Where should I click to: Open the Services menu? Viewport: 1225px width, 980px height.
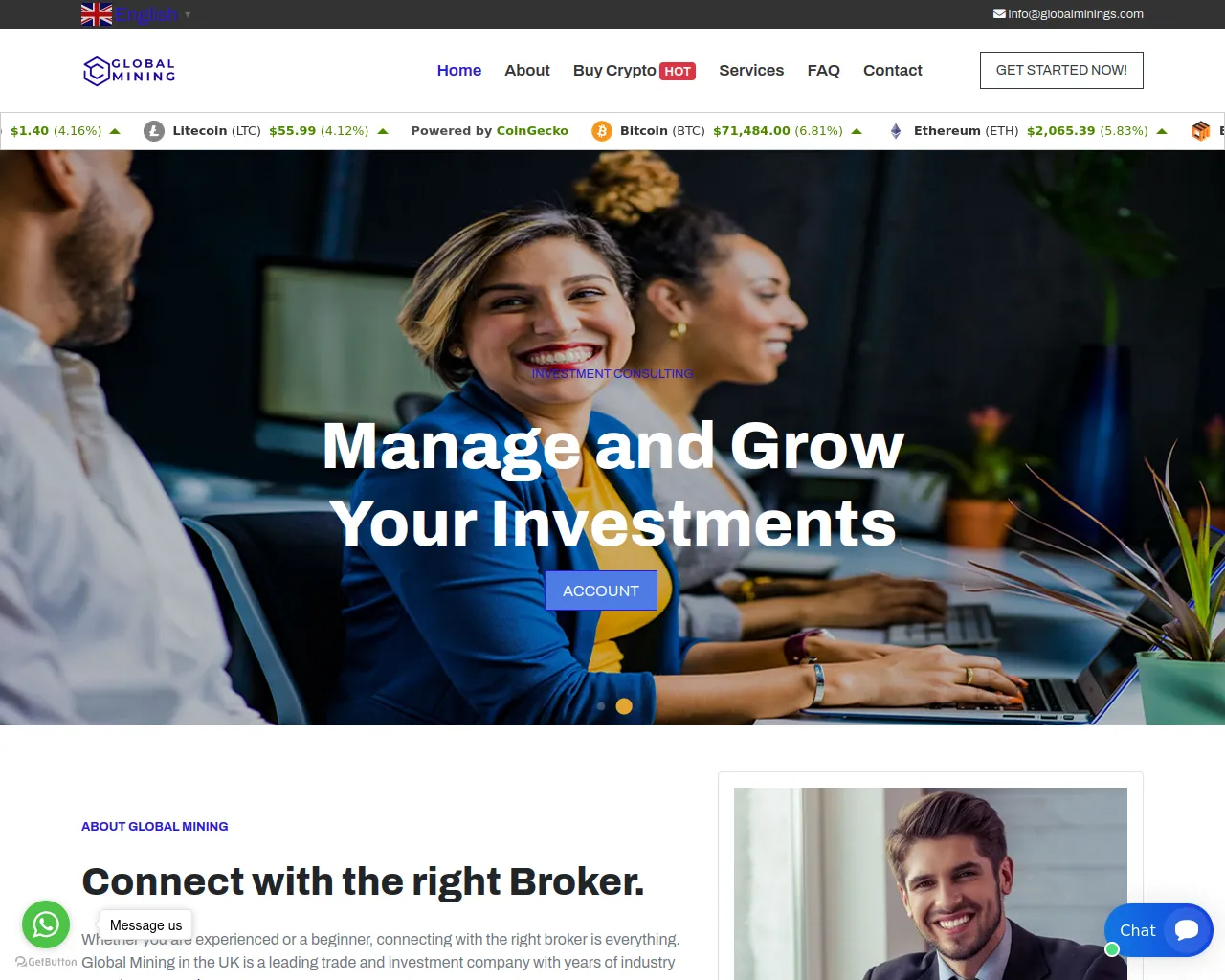pos(751,71)
